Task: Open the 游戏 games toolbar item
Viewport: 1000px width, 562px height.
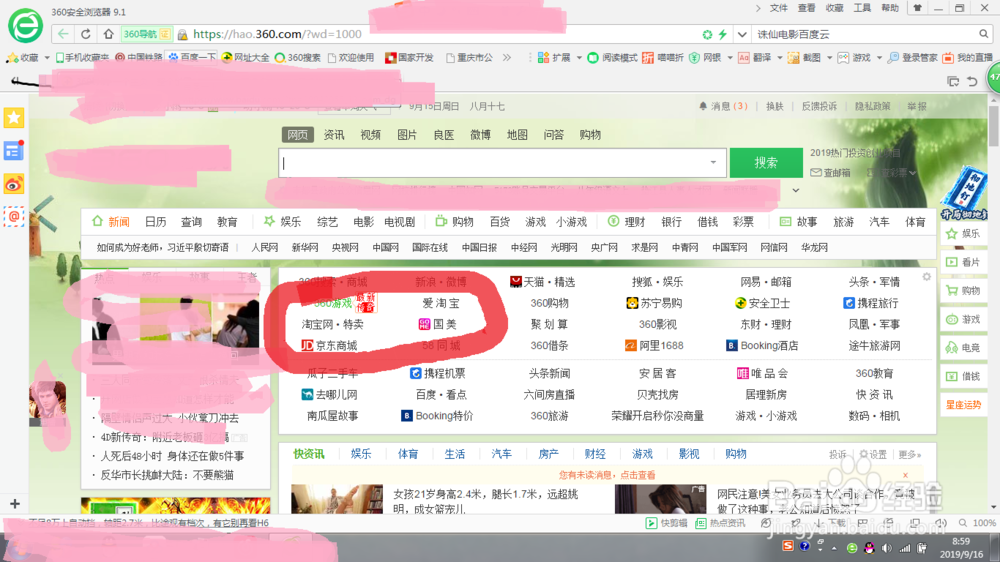Action: tap(855, 57)
